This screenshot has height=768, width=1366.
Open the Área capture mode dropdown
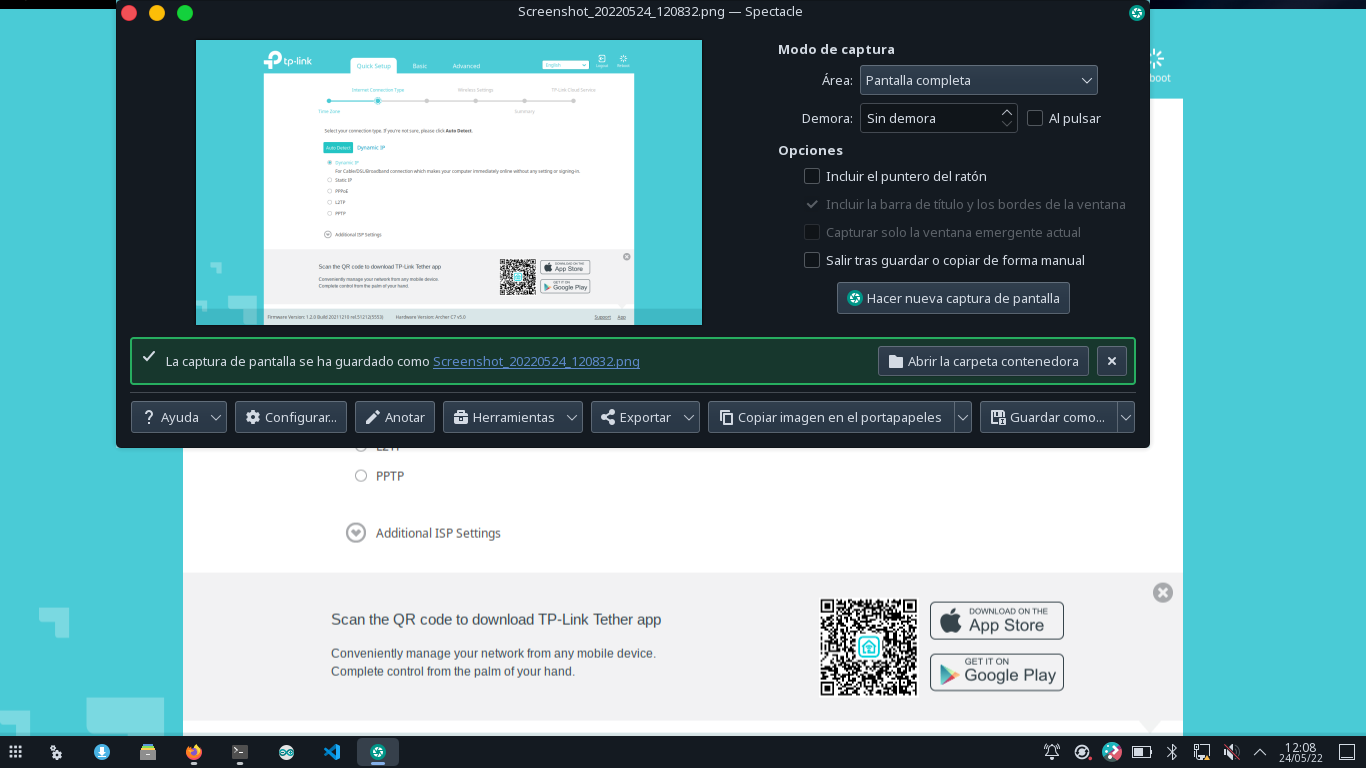coord(978,80)
